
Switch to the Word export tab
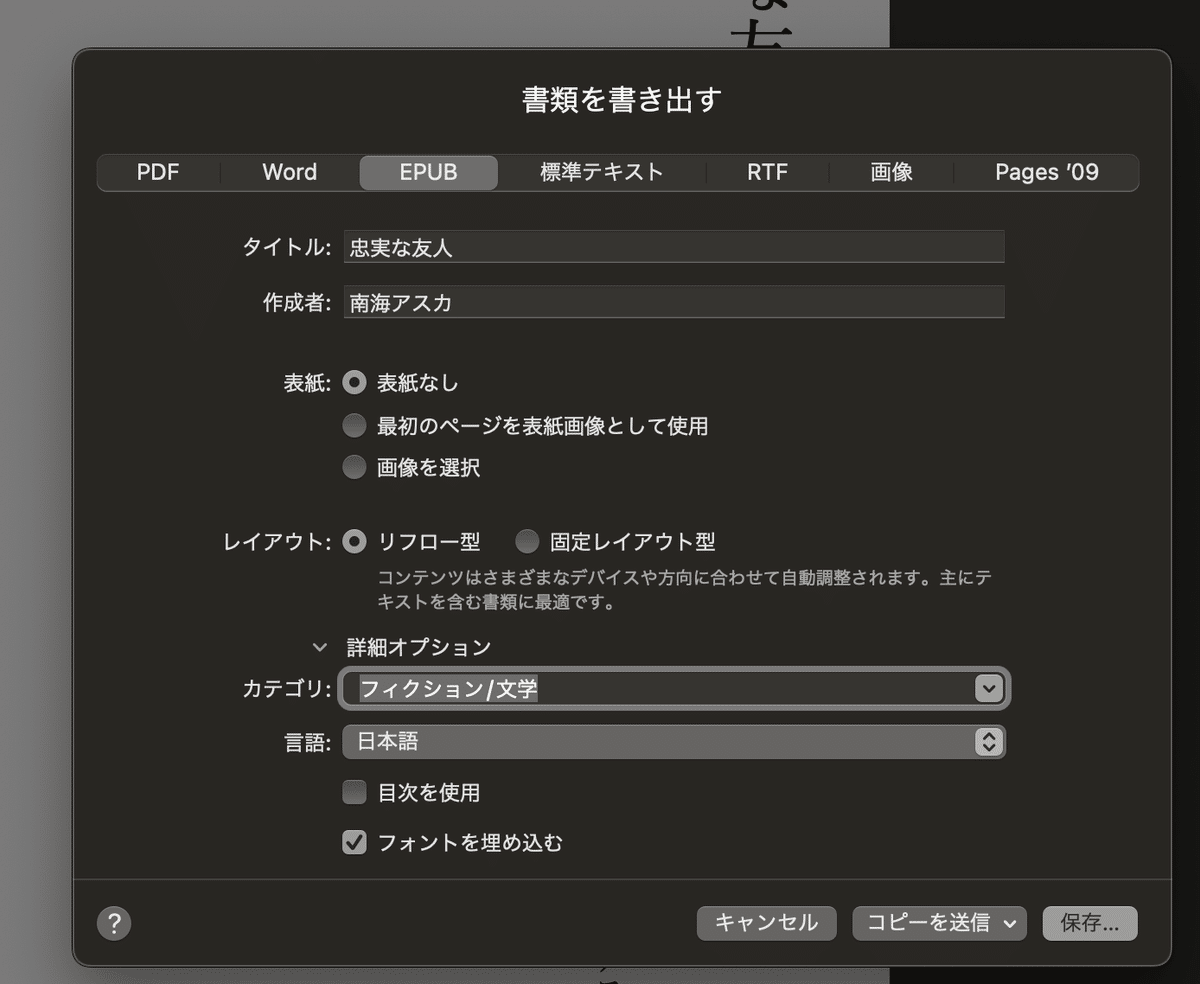click(290, 172)
